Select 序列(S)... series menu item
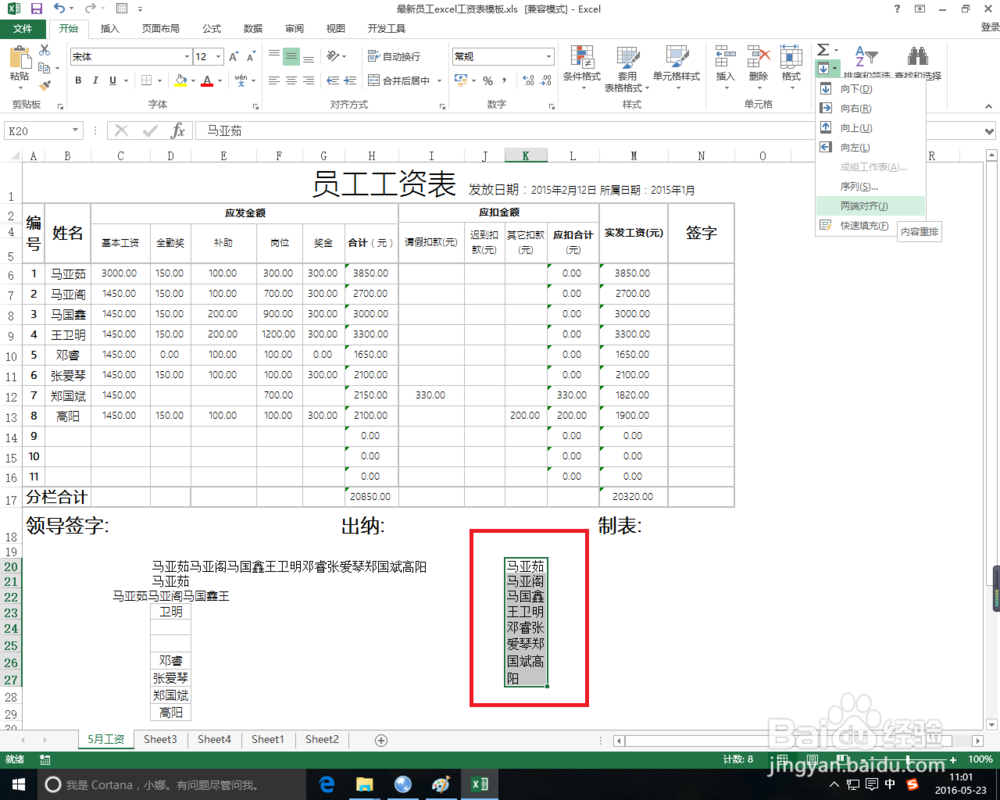Image resolution: width=1000 pixels, height=800 pixels. click(x=871, y=186)
